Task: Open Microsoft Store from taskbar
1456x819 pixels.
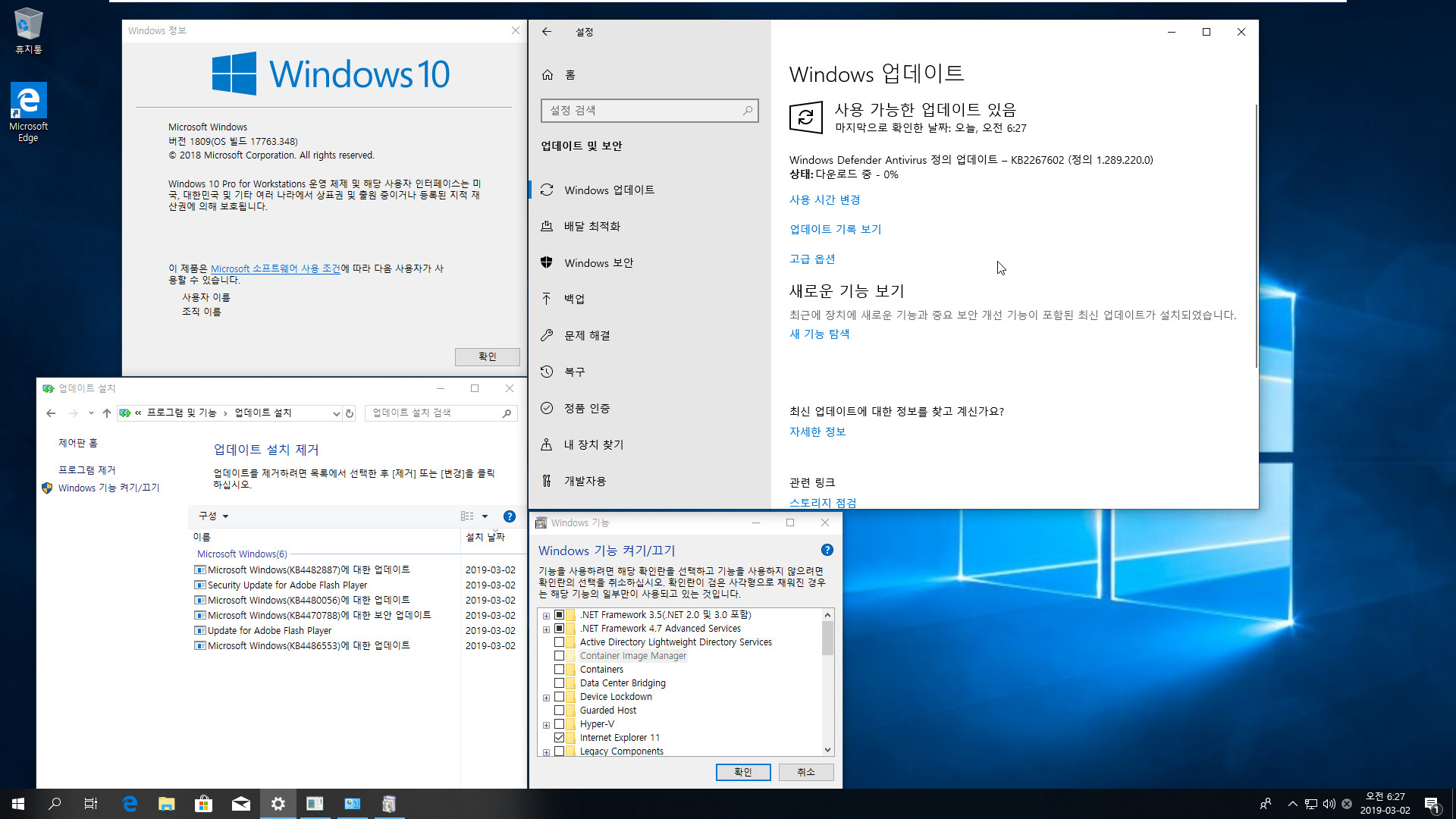Action: [x=203, y=804]
